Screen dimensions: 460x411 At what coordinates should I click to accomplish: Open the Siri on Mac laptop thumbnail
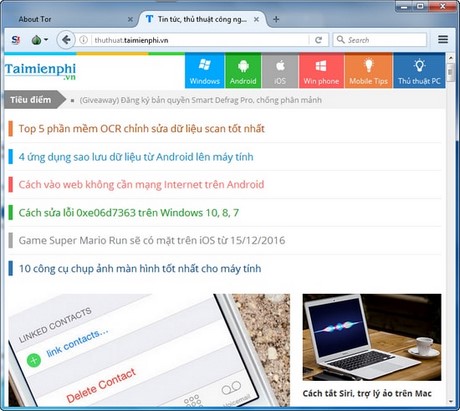(372, 337)
